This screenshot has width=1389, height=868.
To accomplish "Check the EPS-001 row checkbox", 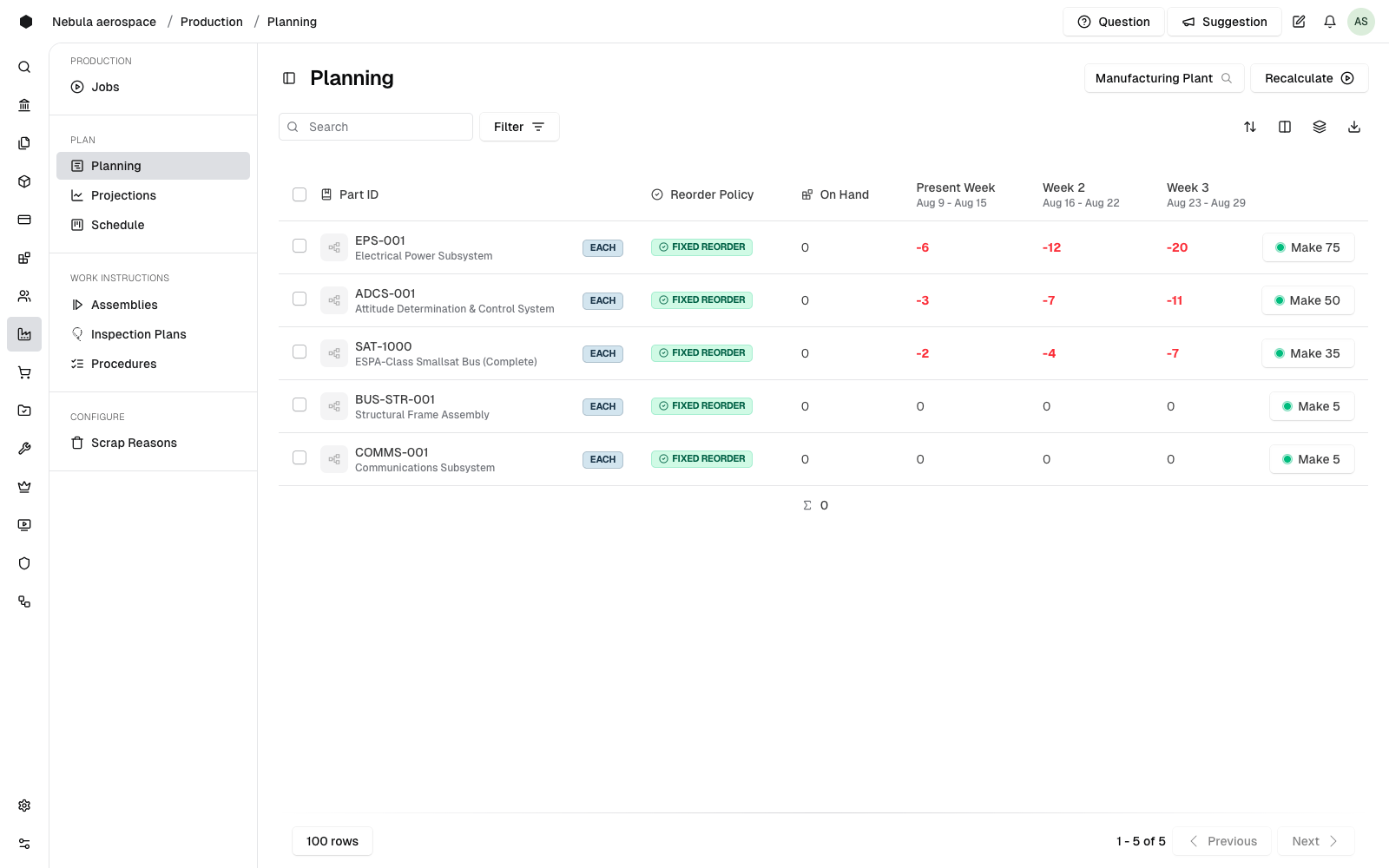I will [300, 246].
